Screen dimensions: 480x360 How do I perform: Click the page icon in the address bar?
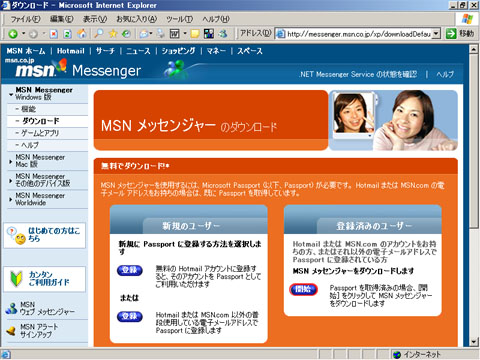pyautogui.click(x=281, y=34)
